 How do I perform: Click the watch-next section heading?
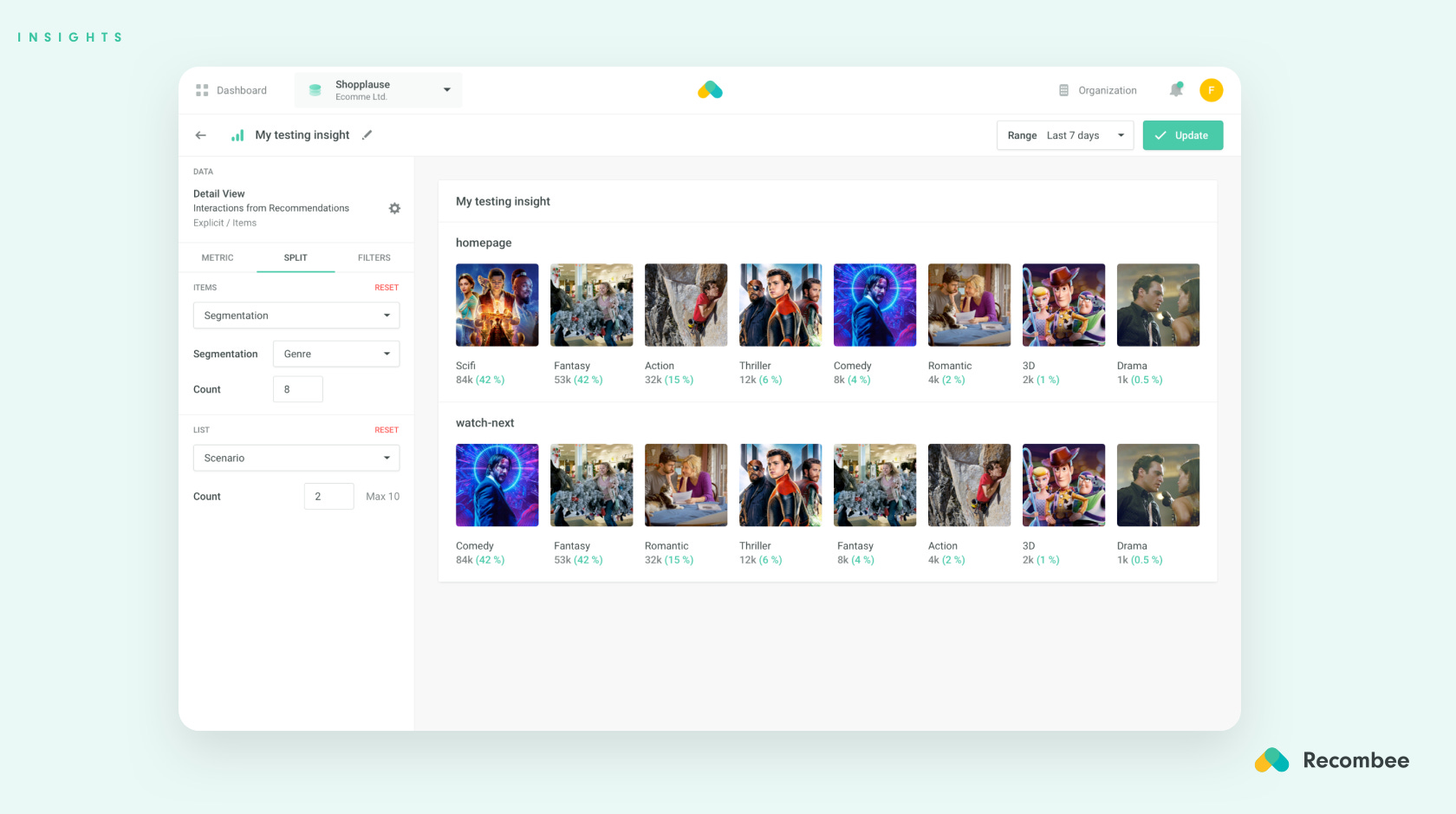(485, 423)
